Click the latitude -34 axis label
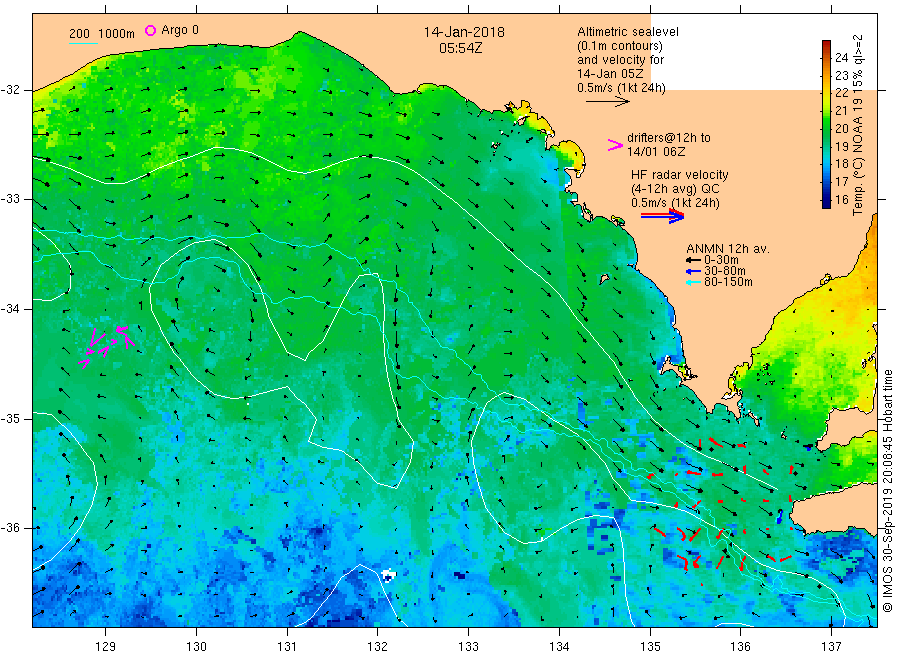The height and width of the screenshot is (660, 900). point(10,309)
